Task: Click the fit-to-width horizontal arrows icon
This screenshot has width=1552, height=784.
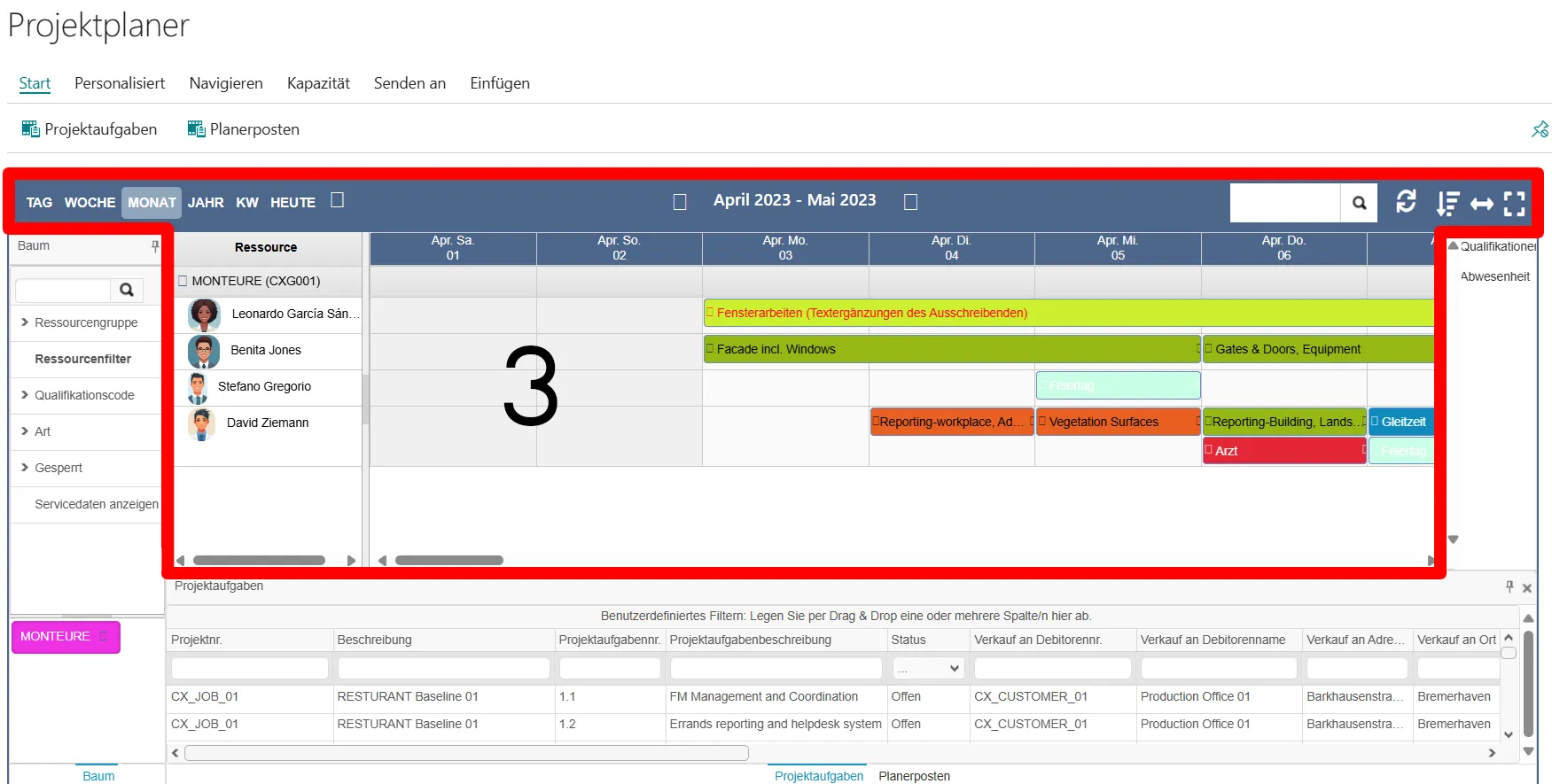Action: 1481,204
